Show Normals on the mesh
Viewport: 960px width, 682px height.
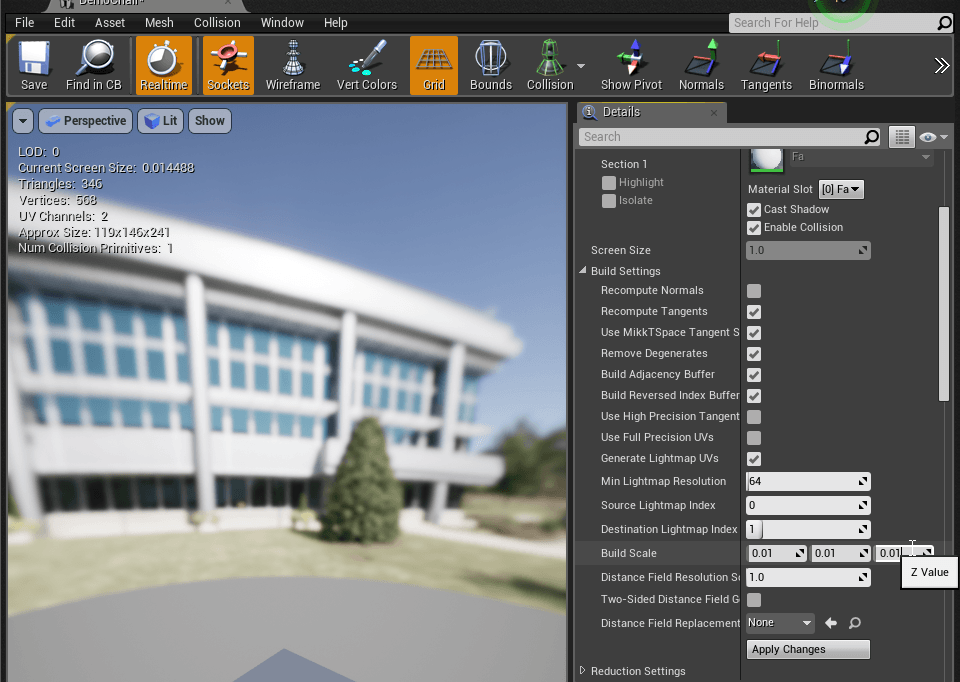[x=701, y=66]
